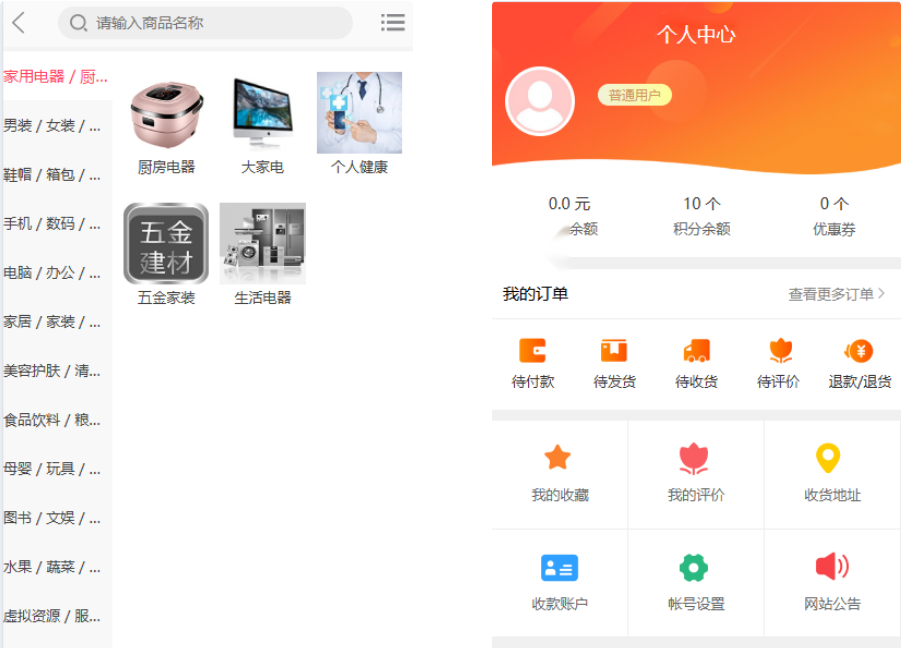Select the 待发货 parcel icon
This screenshot has width=904, height=648.
pos(614,352)
